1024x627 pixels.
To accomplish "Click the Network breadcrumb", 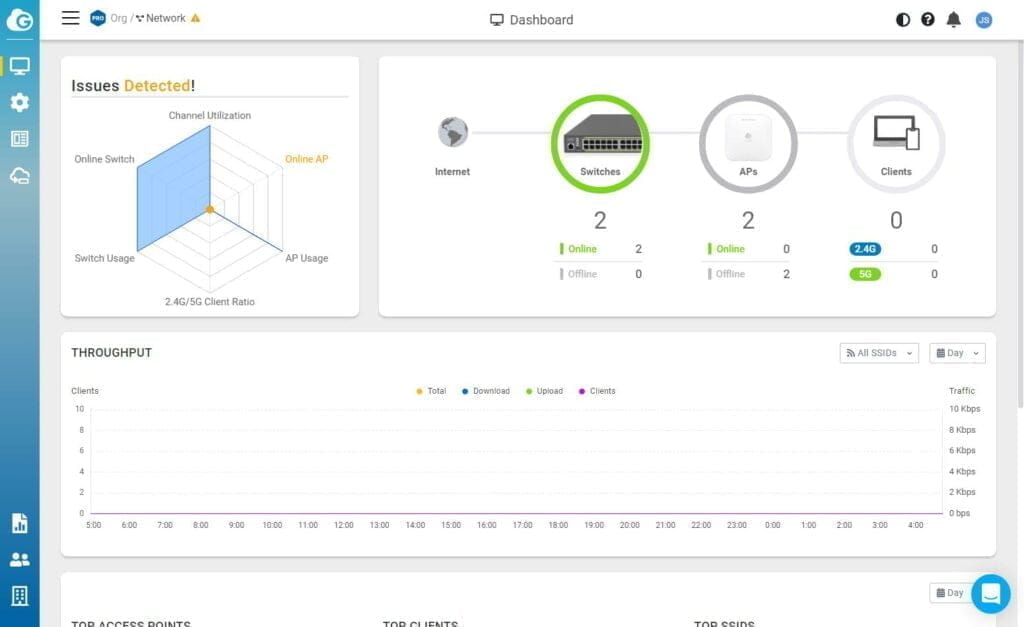I will pyautogui.click(x=165, y=18).
